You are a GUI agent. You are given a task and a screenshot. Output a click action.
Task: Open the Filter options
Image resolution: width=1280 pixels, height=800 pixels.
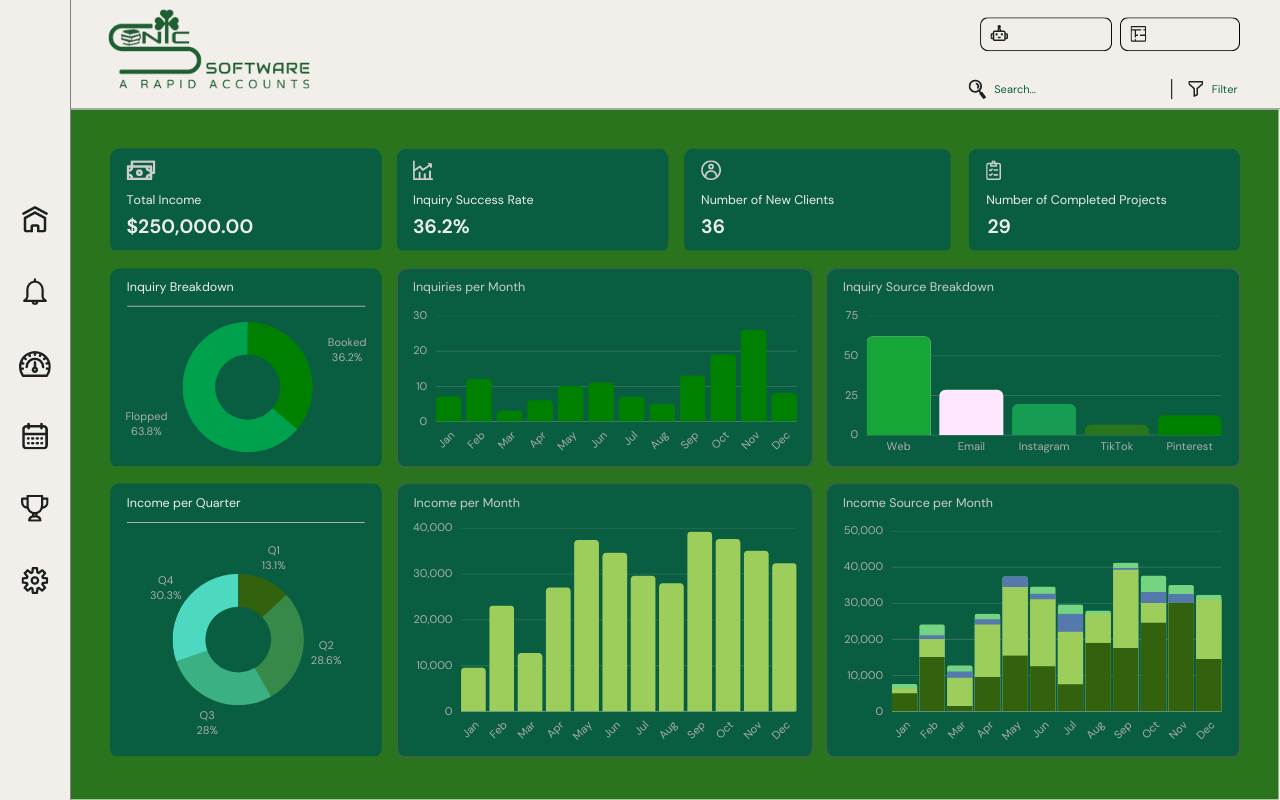pyautogui.click(x=1212, y=89)
